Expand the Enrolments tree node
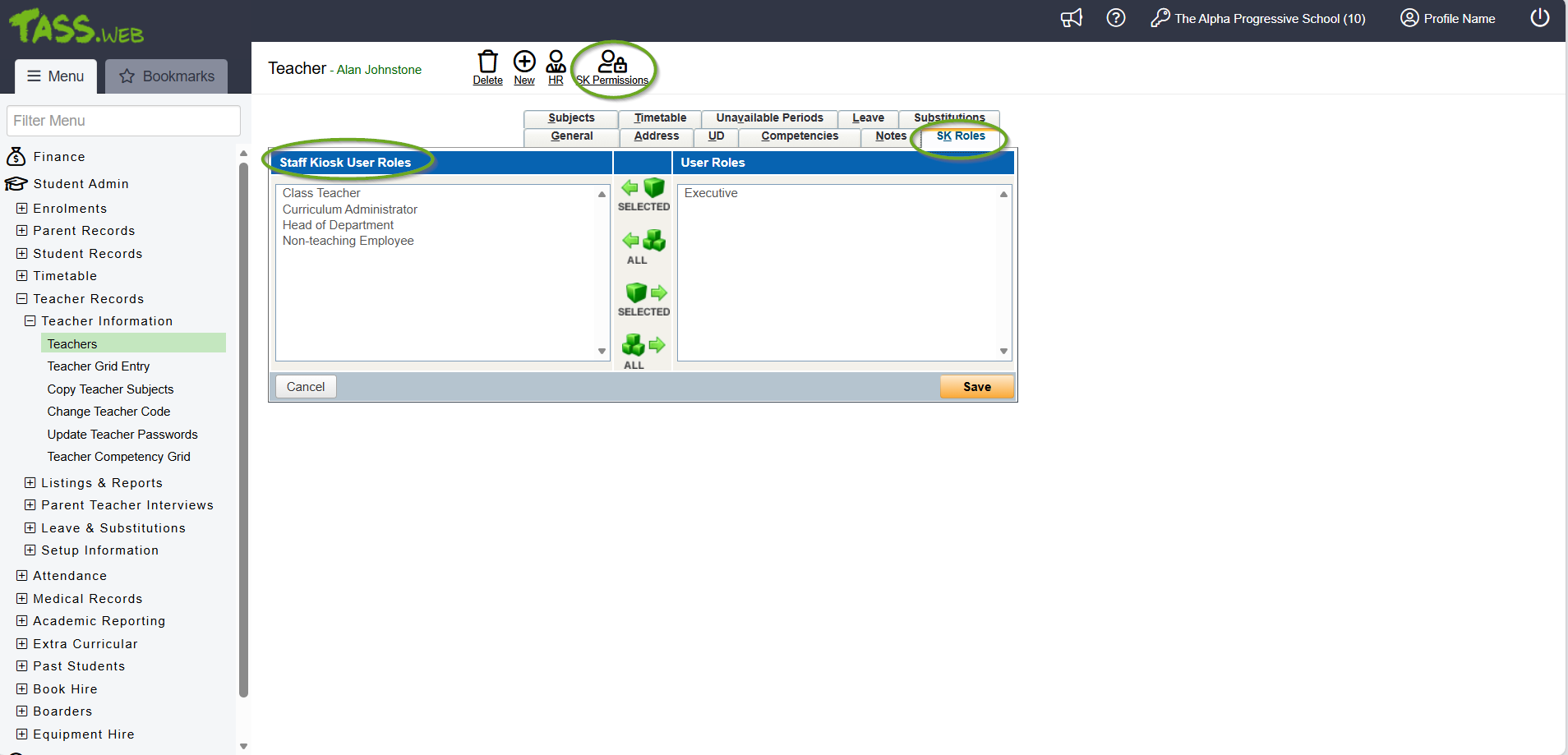The image size is (1568, 755). pos(22,209)
